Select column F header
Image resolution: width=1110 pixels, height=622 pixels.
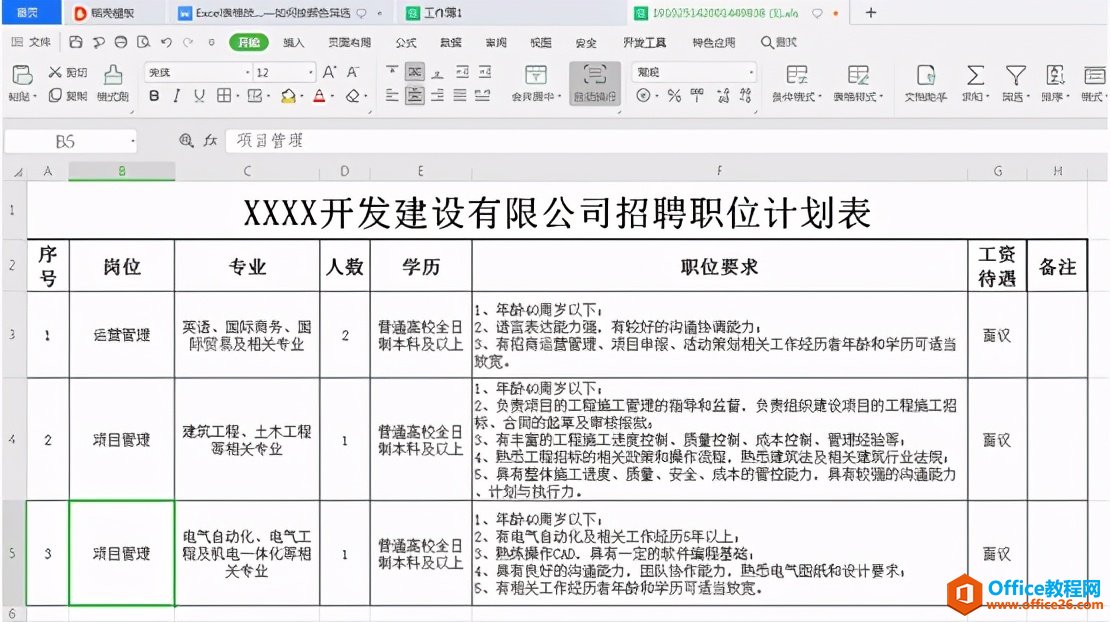click(719, 171)
